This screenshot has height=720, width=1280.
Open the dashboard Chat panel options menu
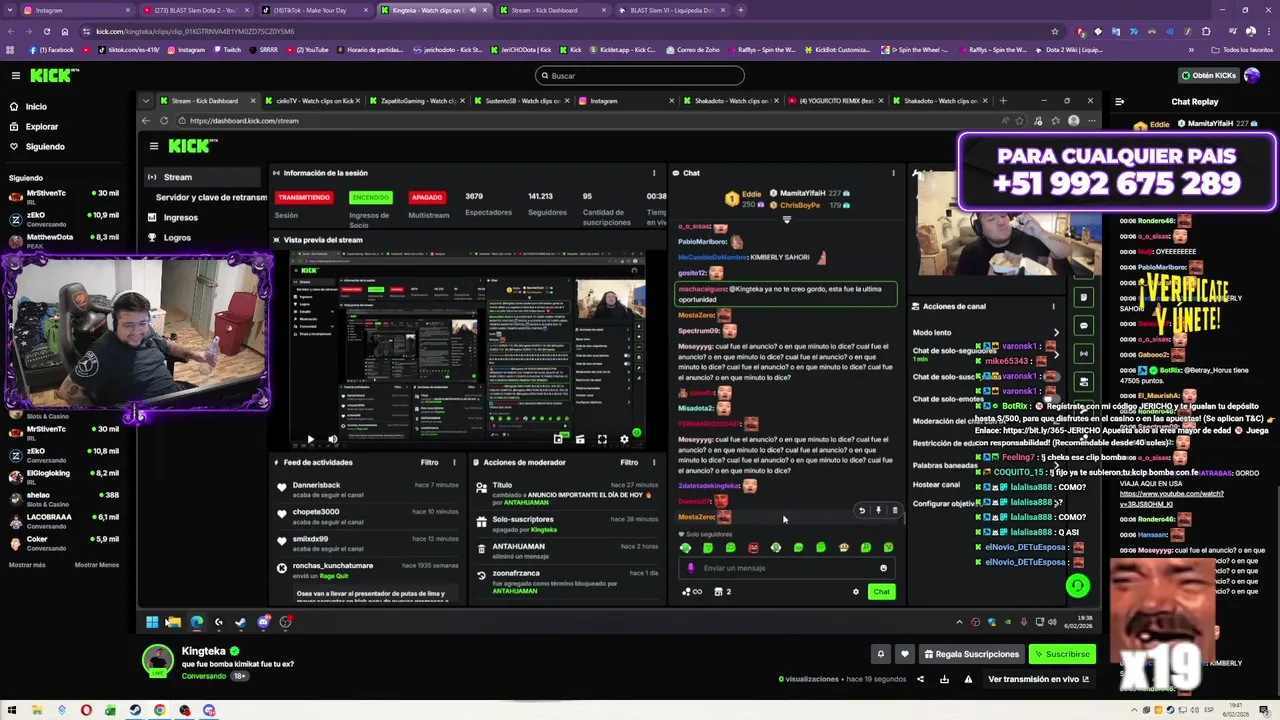click(893, 173)
